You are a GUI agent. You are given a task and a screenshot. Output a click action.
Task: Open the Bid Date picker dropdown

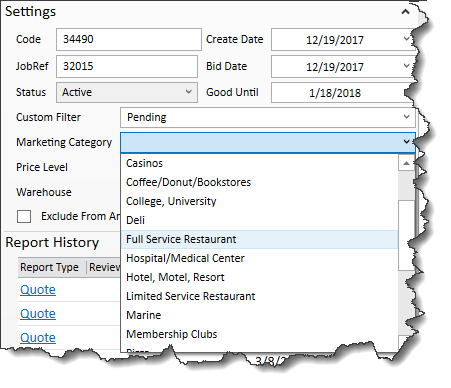[407, 66]
